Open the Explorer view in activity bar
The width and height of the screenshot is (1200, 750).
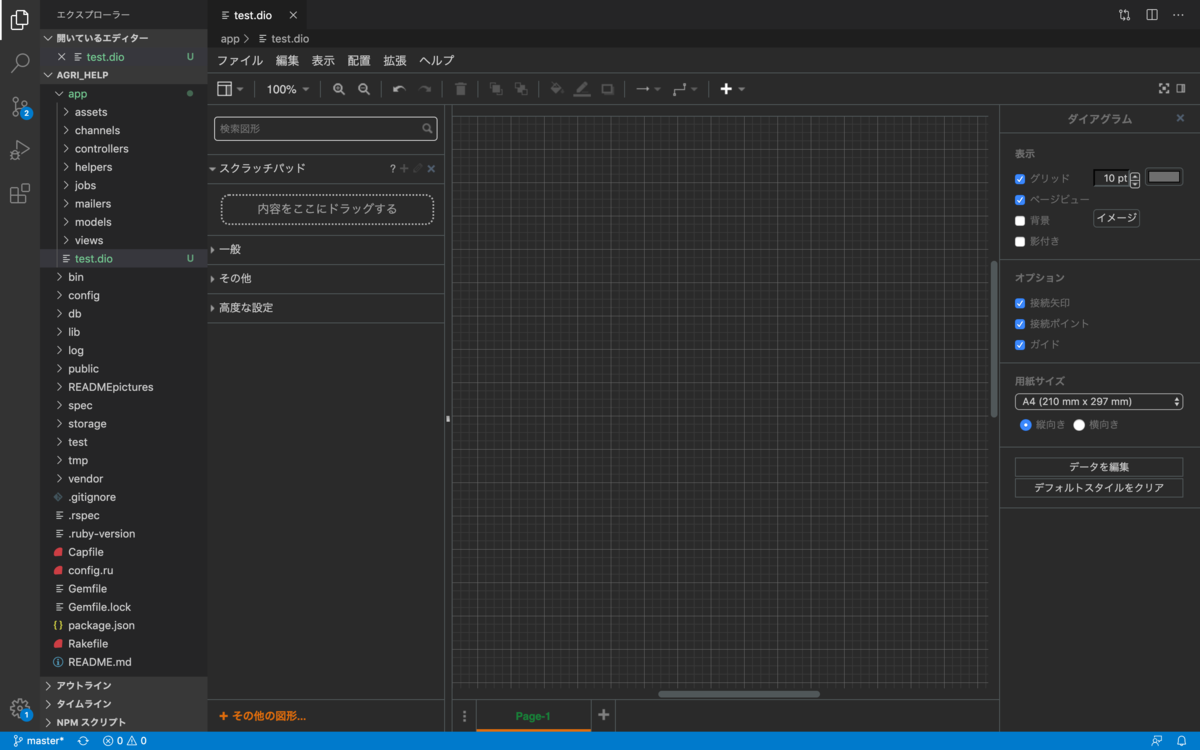[x=20, y=19]
